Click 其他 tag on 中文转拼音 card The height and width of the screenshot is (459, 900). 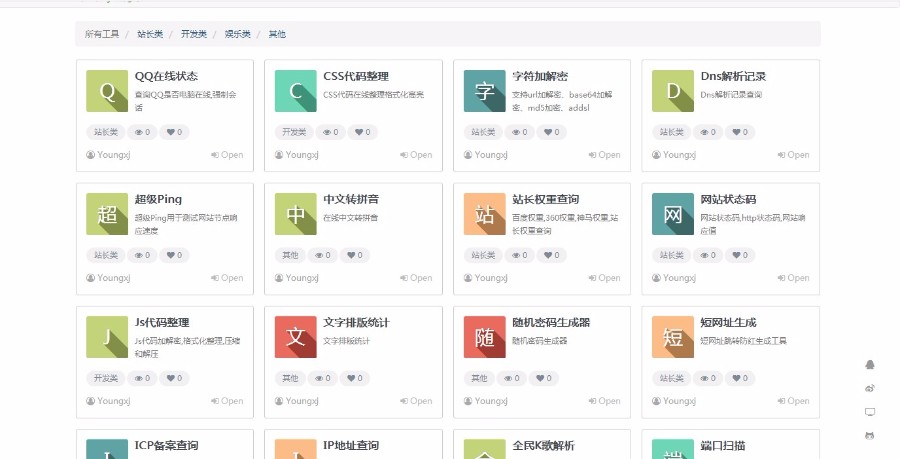[290, 255]
